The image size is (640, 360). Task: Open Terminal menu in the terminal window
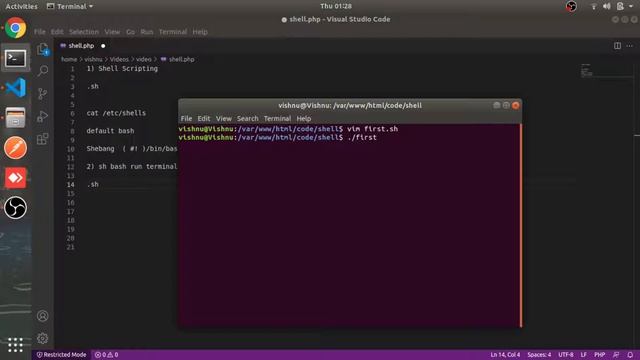pyautogui.click(x=277, y=118)
